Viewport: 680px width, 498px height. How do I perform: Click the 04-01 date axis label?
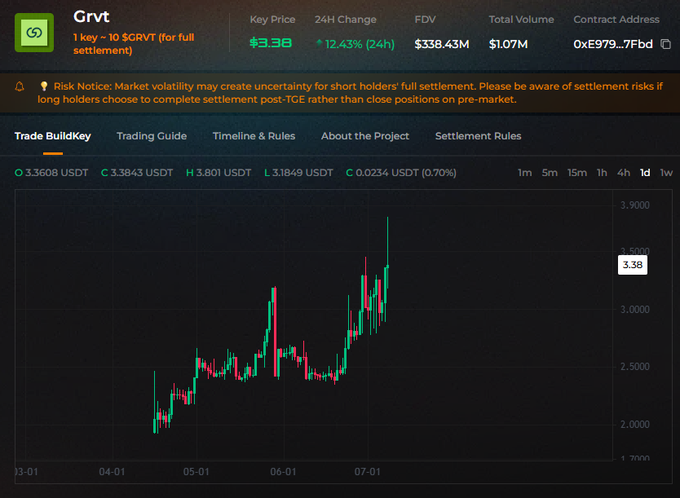112,472
